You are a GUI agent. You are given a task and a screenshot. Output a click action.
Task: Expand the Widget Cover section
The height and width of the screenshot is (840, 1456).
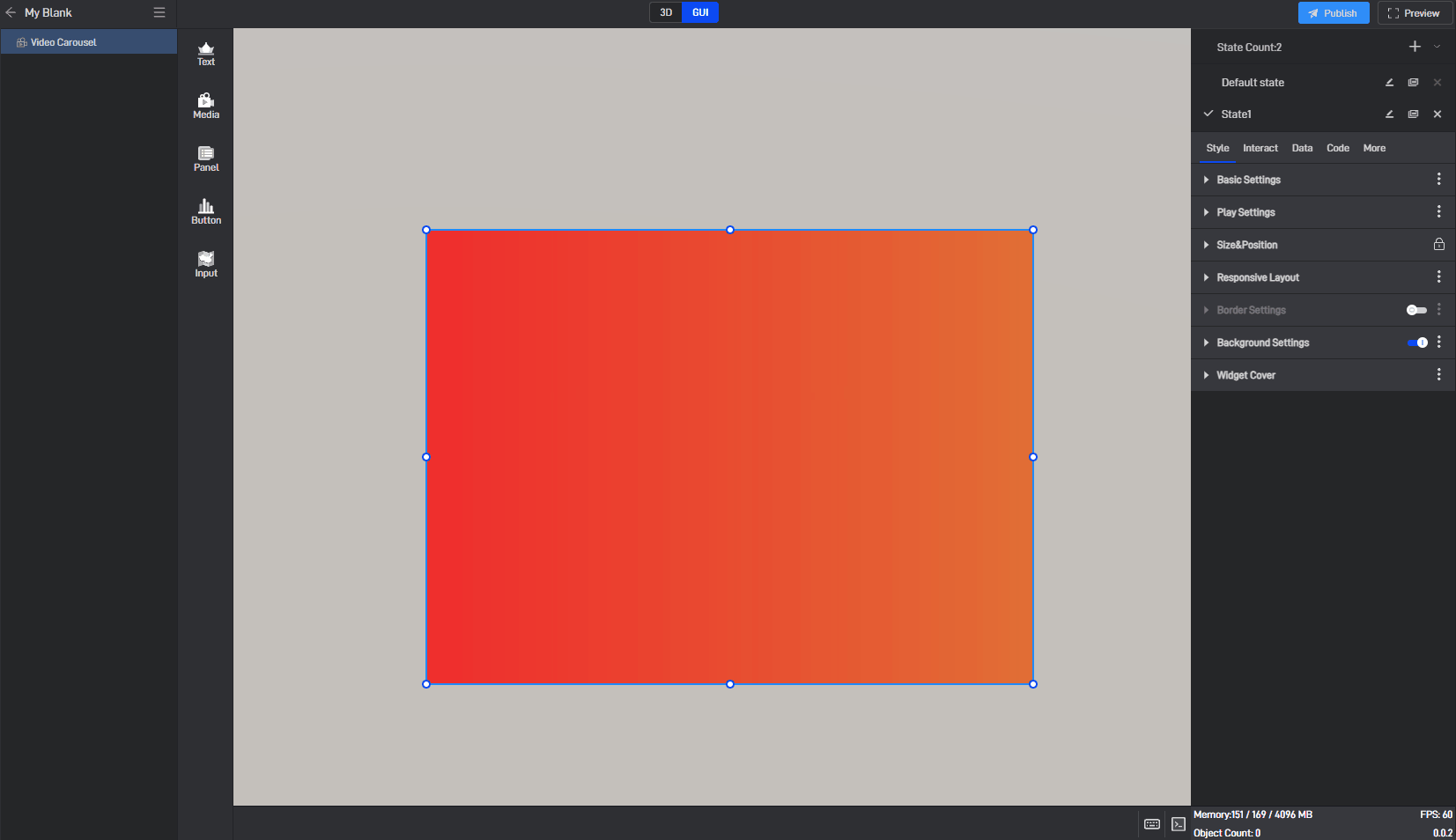1245,375
